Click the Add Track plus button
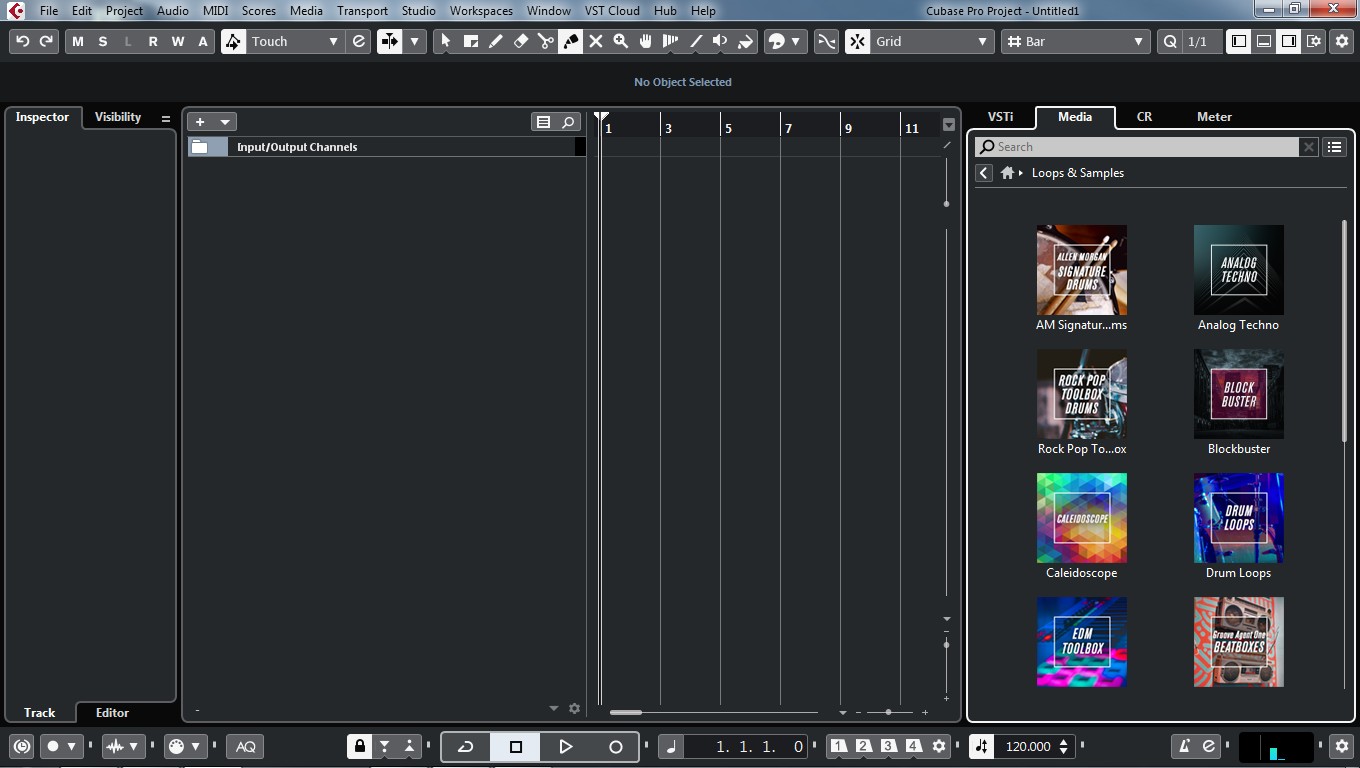This screenshot has width=1360, height=768. point(200,122)
